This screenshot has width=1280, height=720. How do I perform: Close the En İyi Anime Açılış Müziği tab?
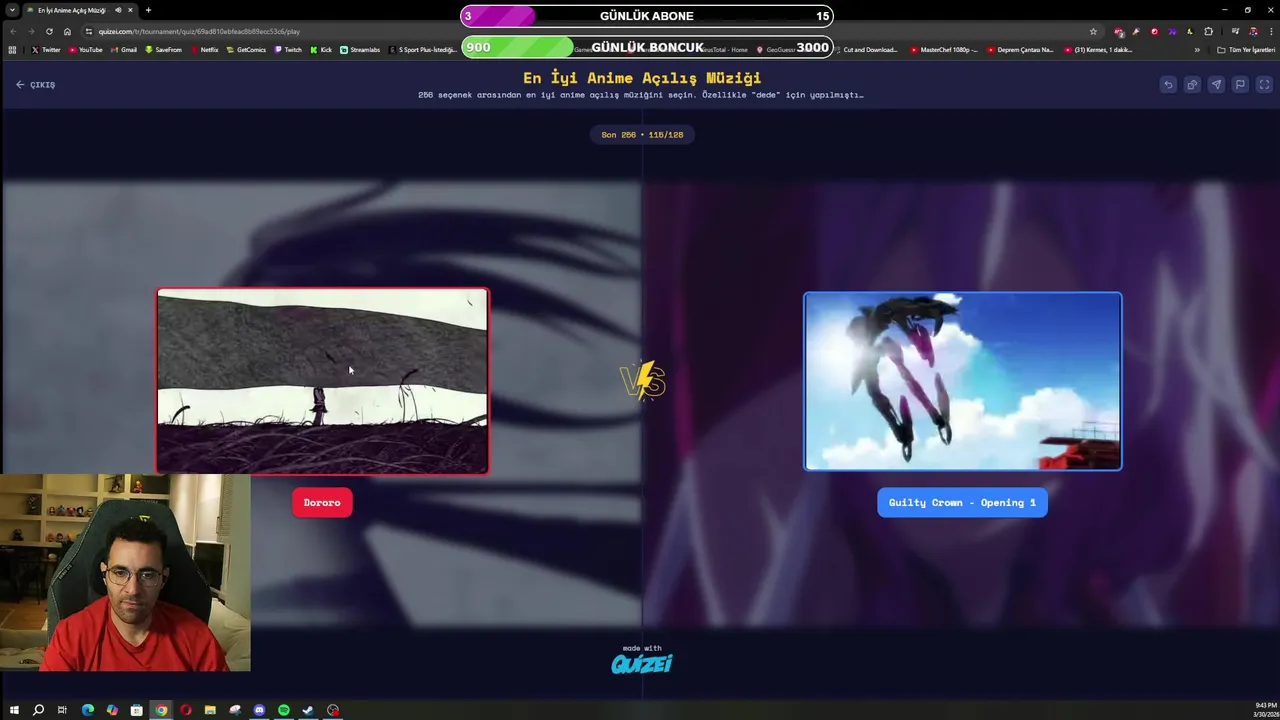point(130,10)
